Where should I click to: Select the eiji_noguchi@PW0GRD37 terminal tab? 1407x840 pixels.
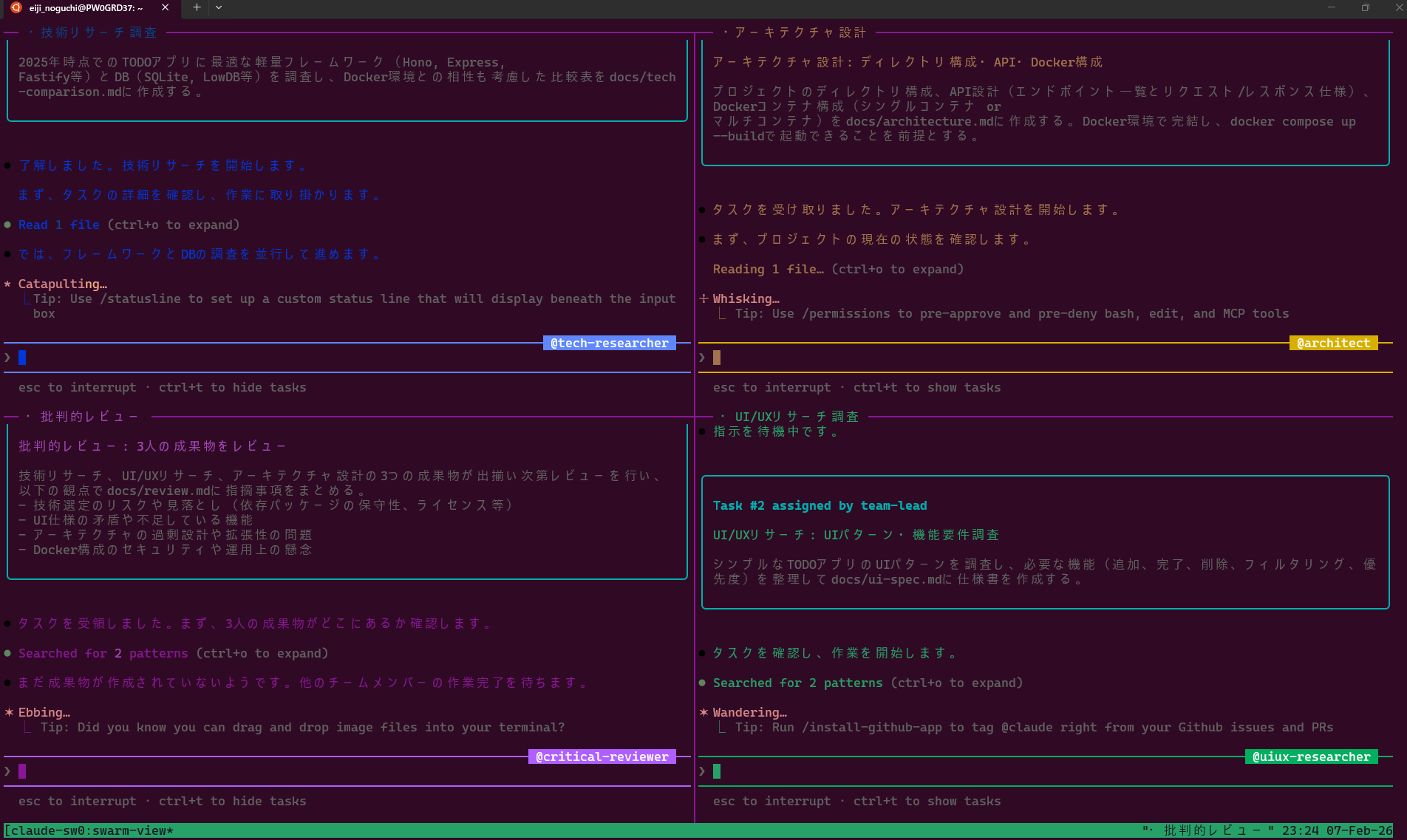[90, 8]
